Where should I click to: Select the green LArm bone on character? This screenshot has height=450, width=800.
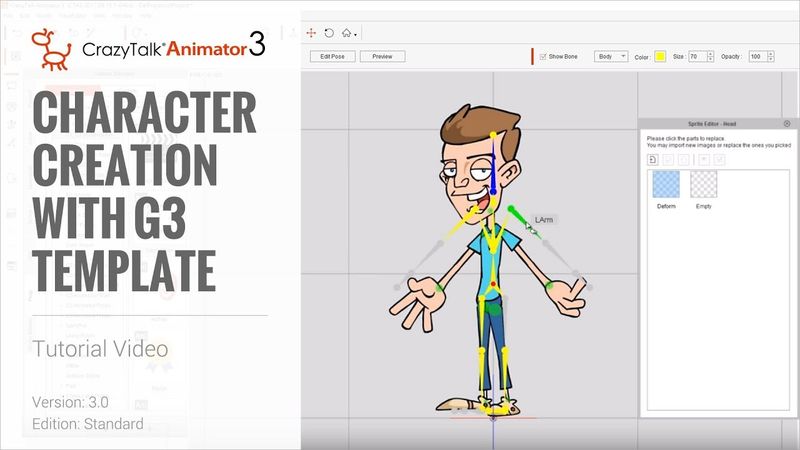520,217
